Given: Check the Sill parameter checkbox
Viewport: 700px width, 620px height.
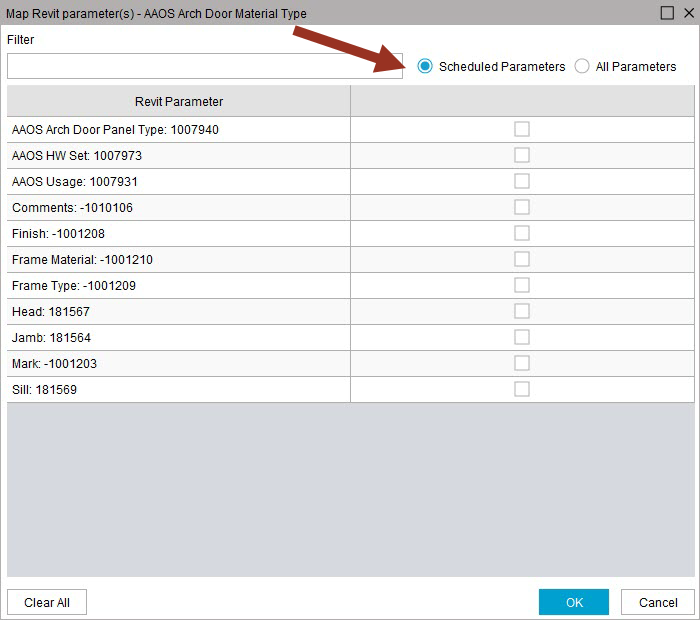Looking at the screenshot, I should click(x=521, y=389).
